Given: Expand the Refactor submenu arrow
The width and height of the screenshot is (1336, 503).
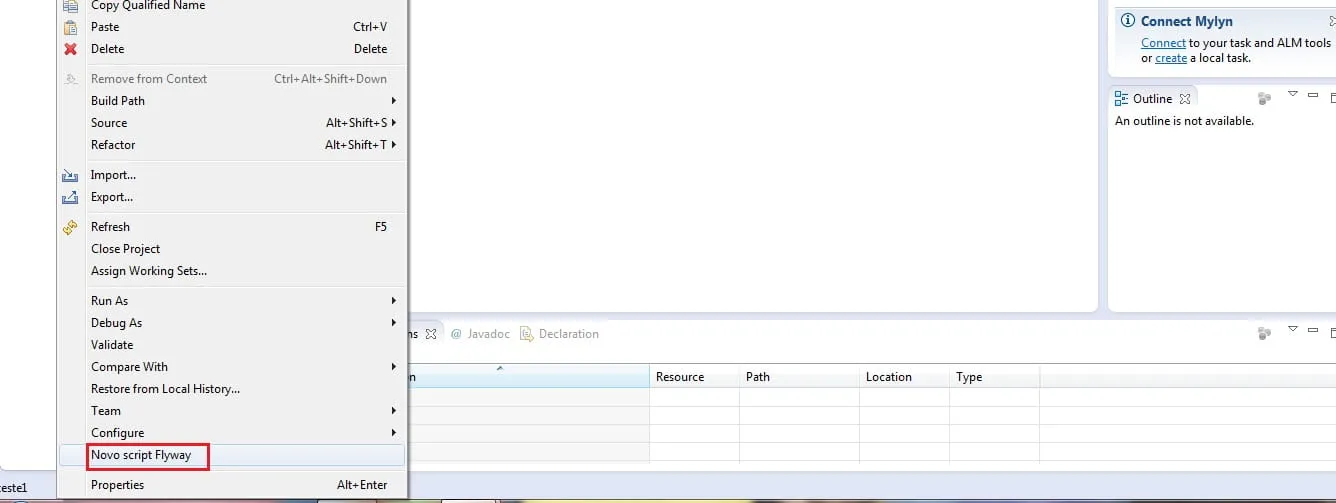Looking at the screenshot, I should pyautogui.click(x=394, y=145).
